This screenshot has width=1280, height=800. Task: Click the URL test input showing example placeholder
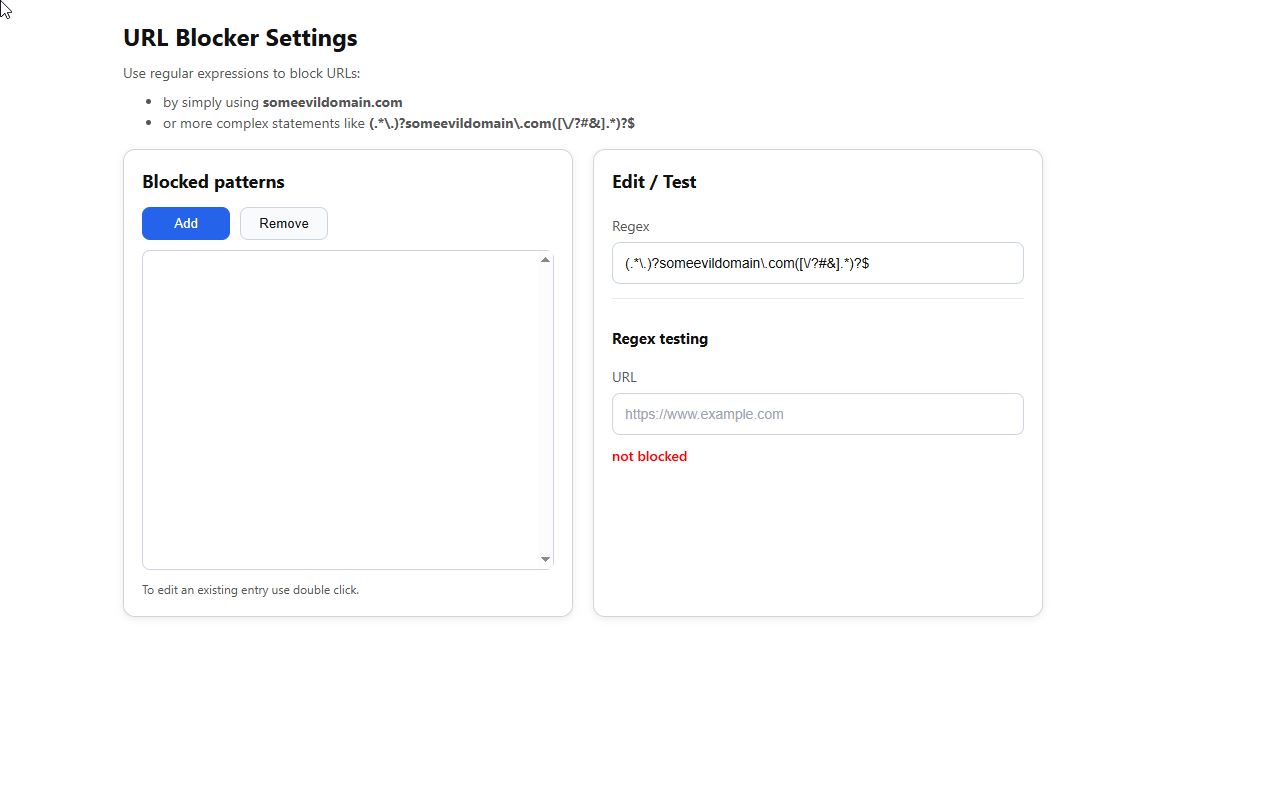tap(817, 413)
